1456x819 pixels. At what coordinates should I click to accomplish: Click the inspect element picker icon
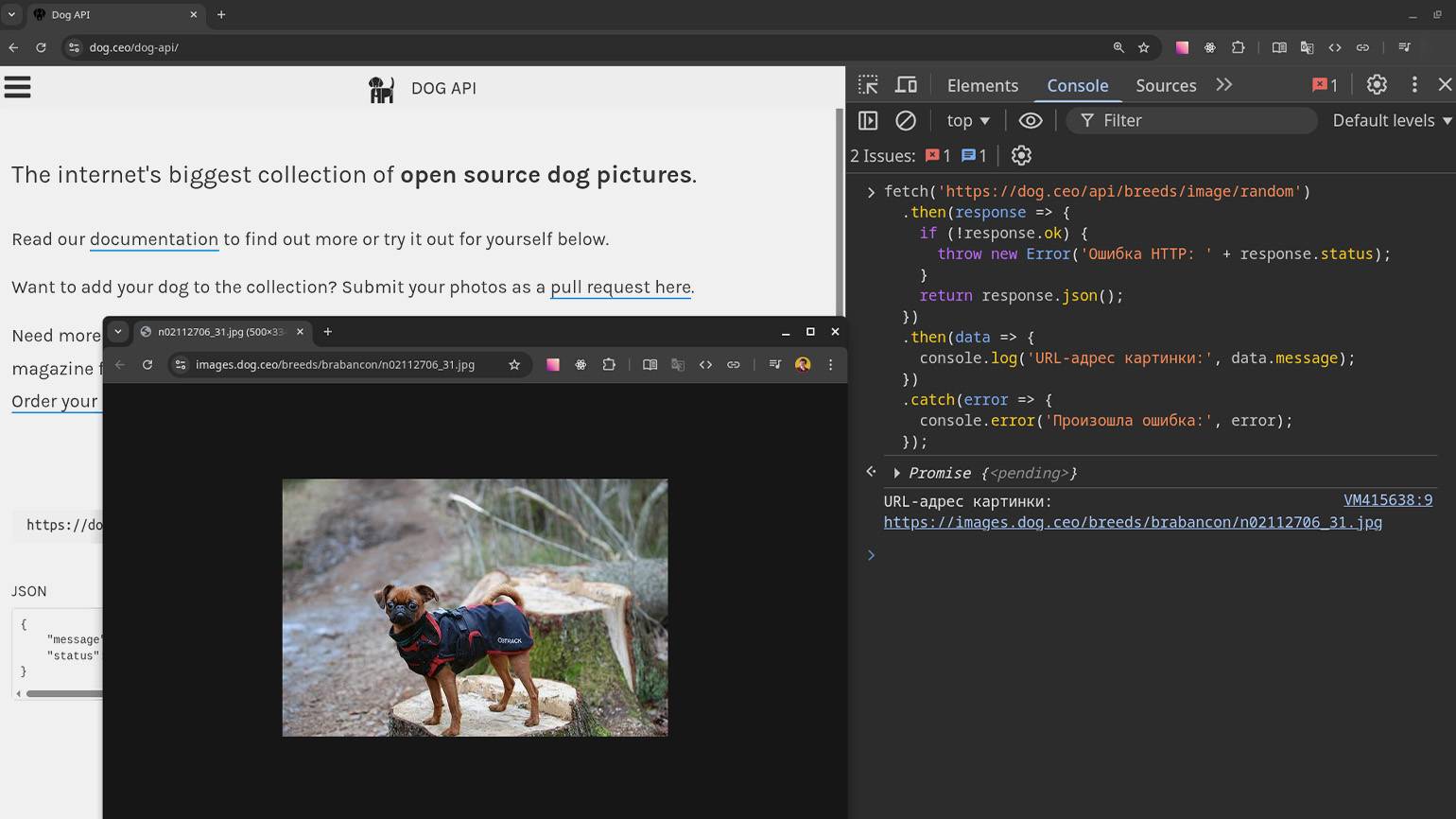[868, 85]
